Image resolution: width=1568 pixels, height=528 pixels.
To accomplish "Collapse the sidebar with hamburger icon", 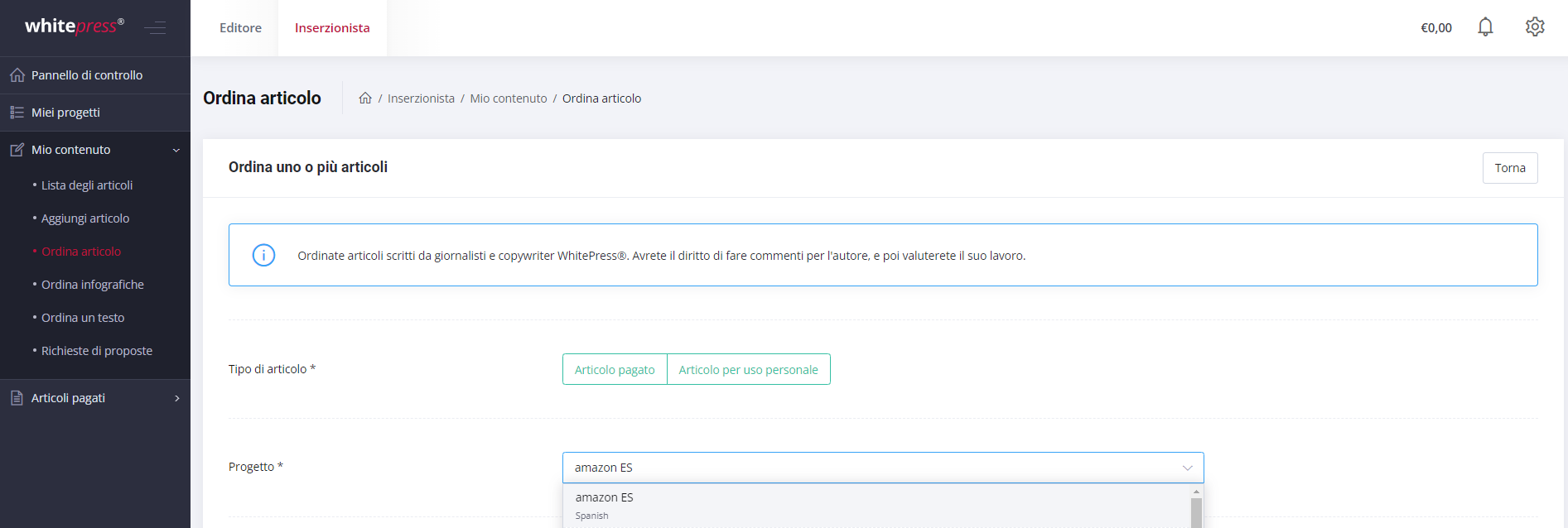I will click(x=155, y=28).
